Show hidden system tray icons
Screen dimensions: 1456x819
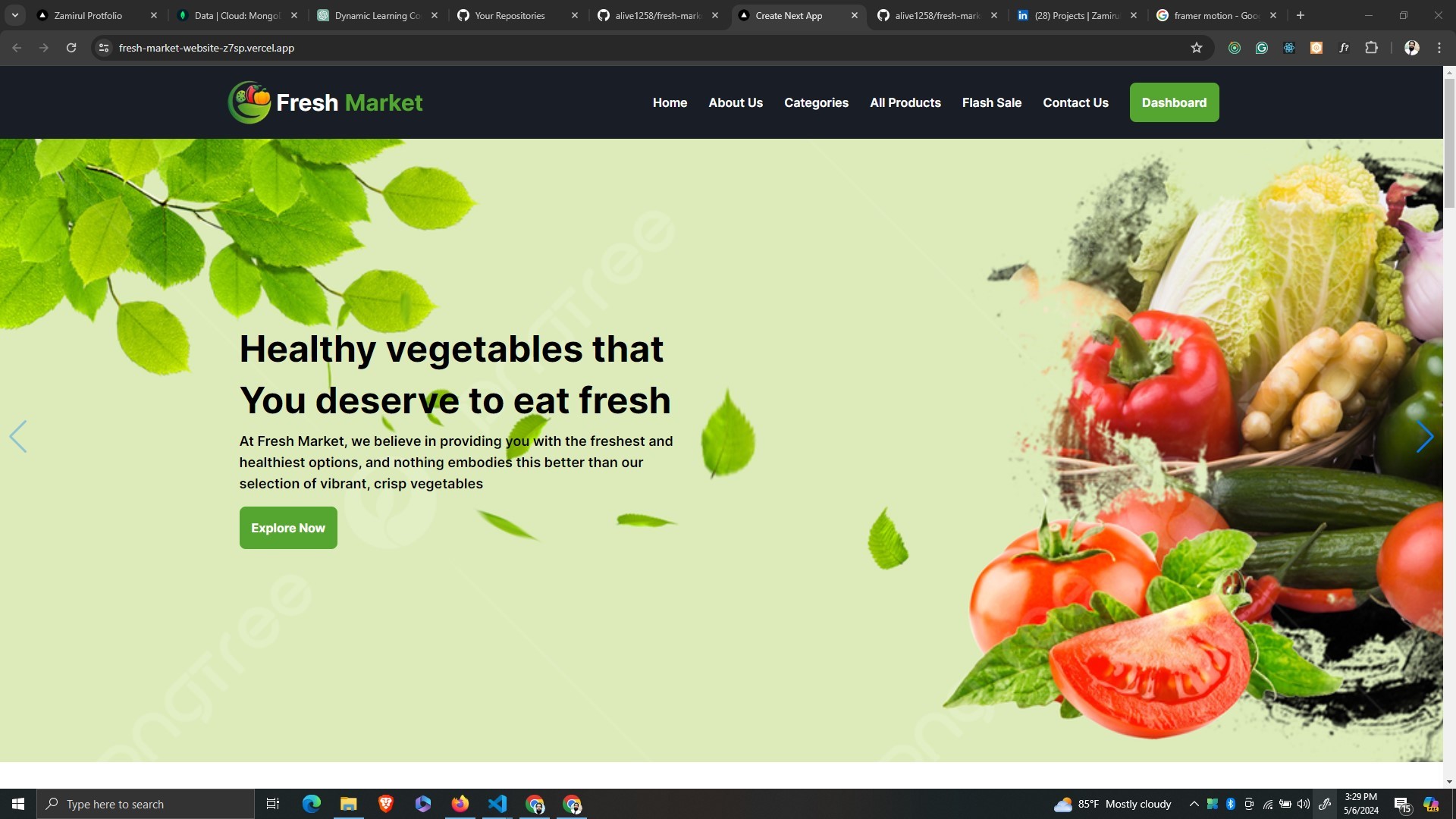(x=1194, y=804)
